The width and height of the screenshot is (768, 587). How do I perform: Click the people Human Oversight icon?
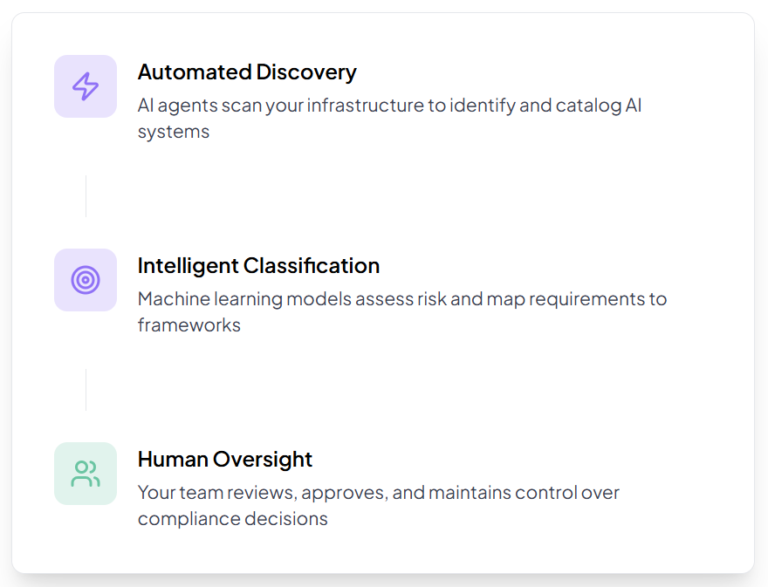pyautogui.click(x=86, y=473)
